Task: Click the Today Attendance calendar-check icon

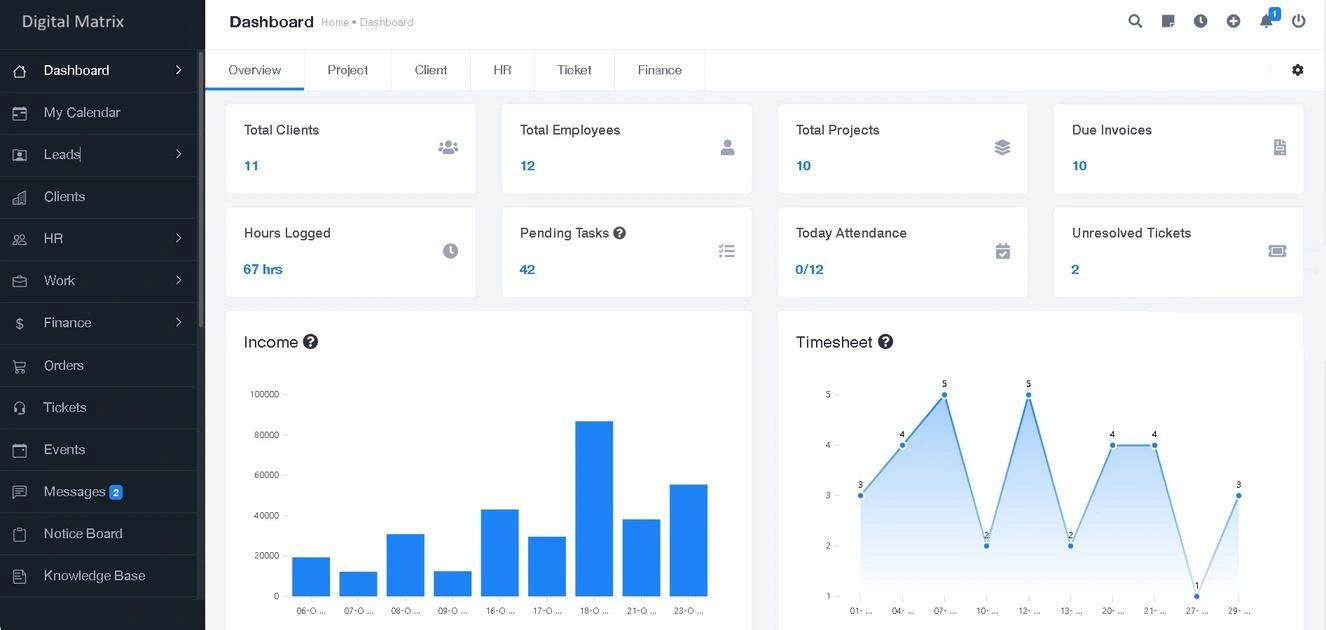Action: (x=1003, y=251)
